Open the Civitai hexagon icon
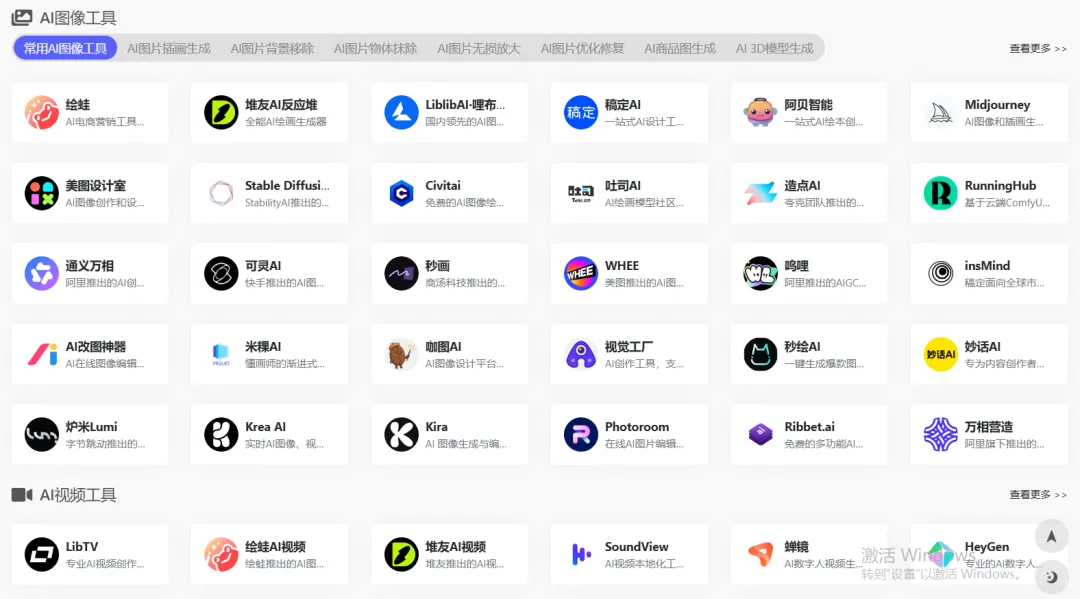The width and height of the screenshot is (1080, 599). (x=401, y=193)
